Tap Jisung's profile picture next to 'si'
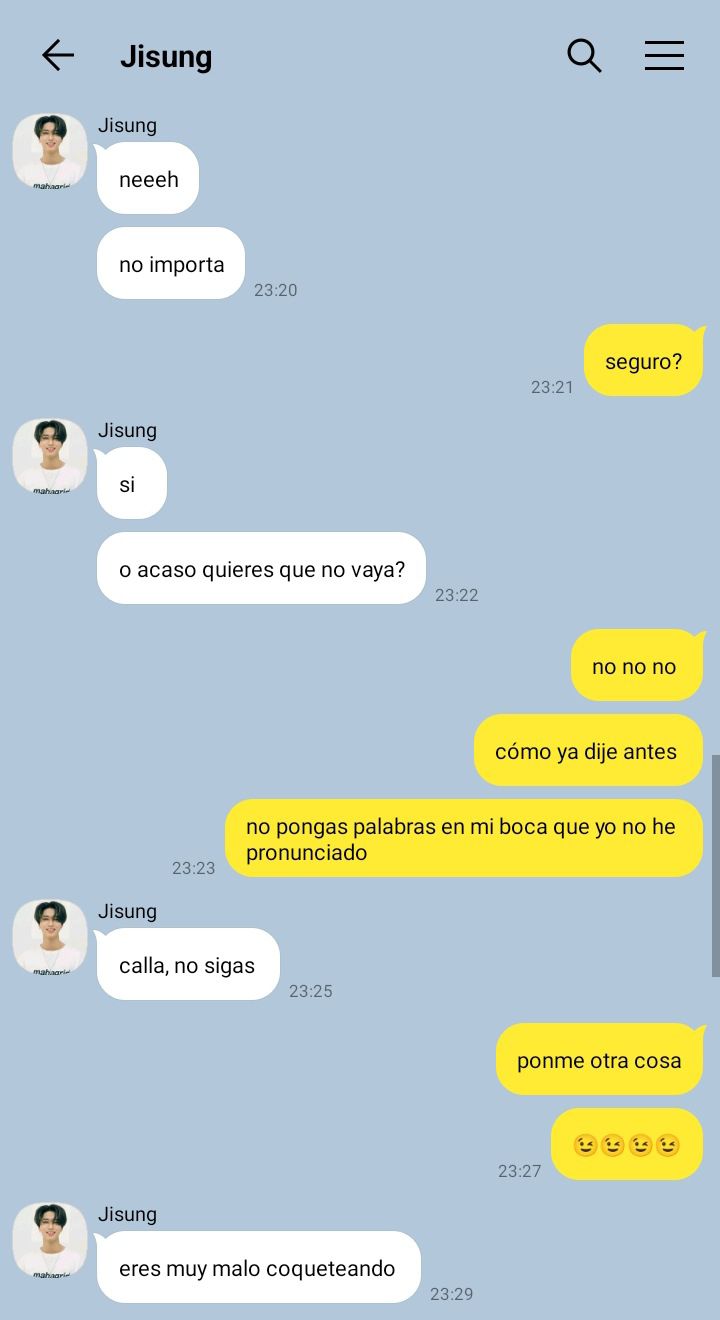The height and width of the screenshot is (1320, 720). click(50, 456)
